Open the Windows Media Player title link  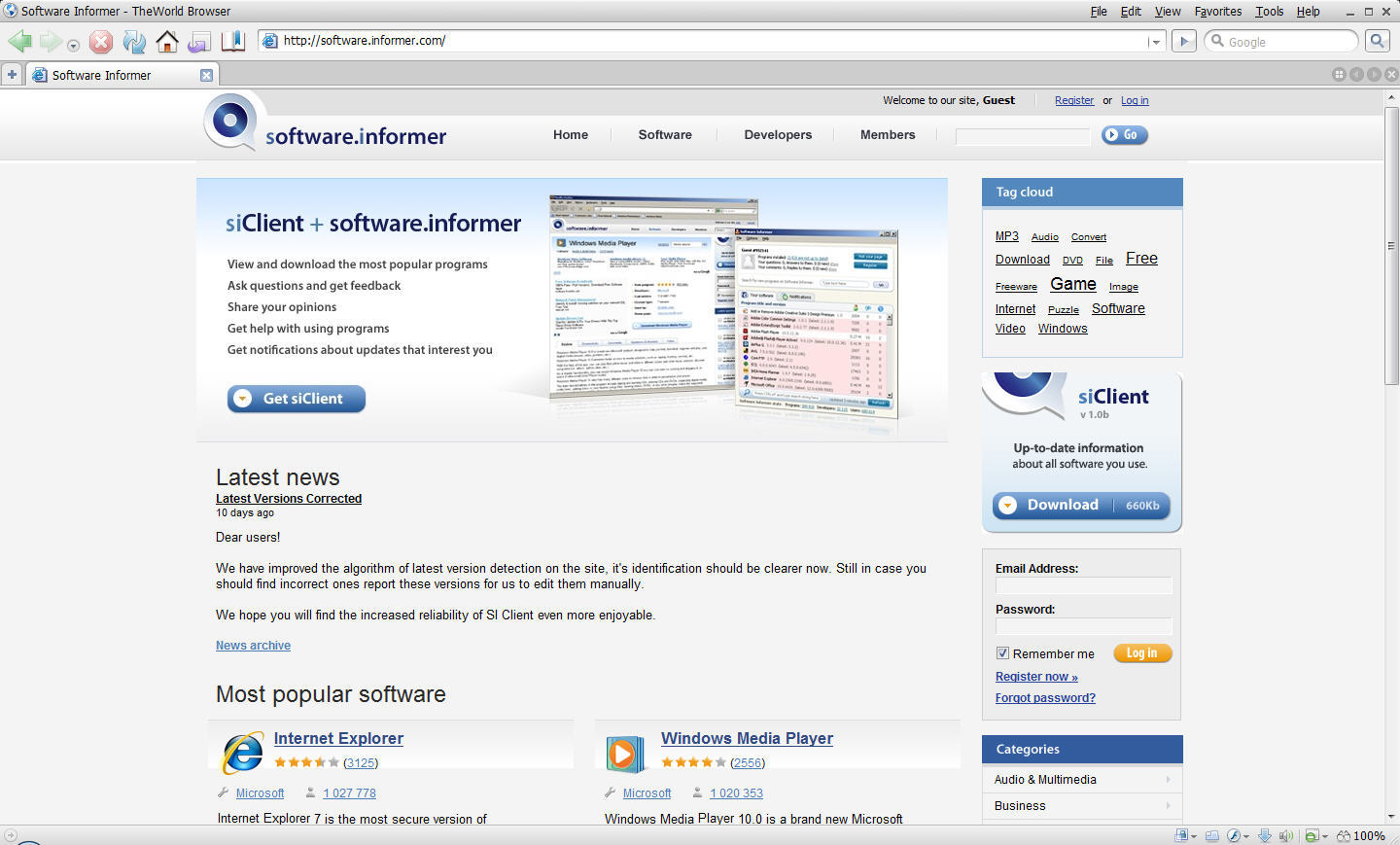click(x=747, y=739)
